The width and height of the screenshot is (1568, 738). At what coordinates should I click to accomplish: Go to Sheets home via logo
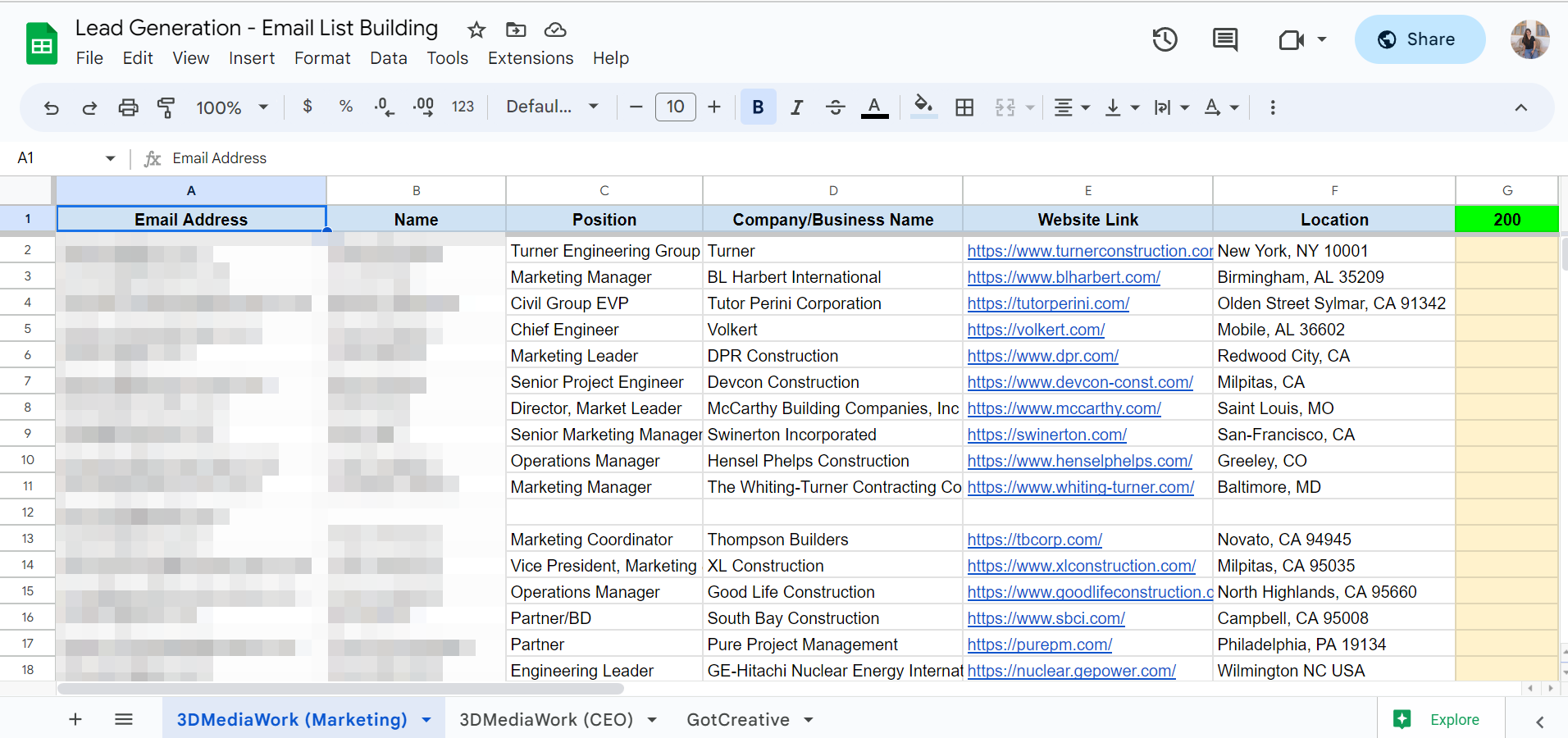(42, 44)
